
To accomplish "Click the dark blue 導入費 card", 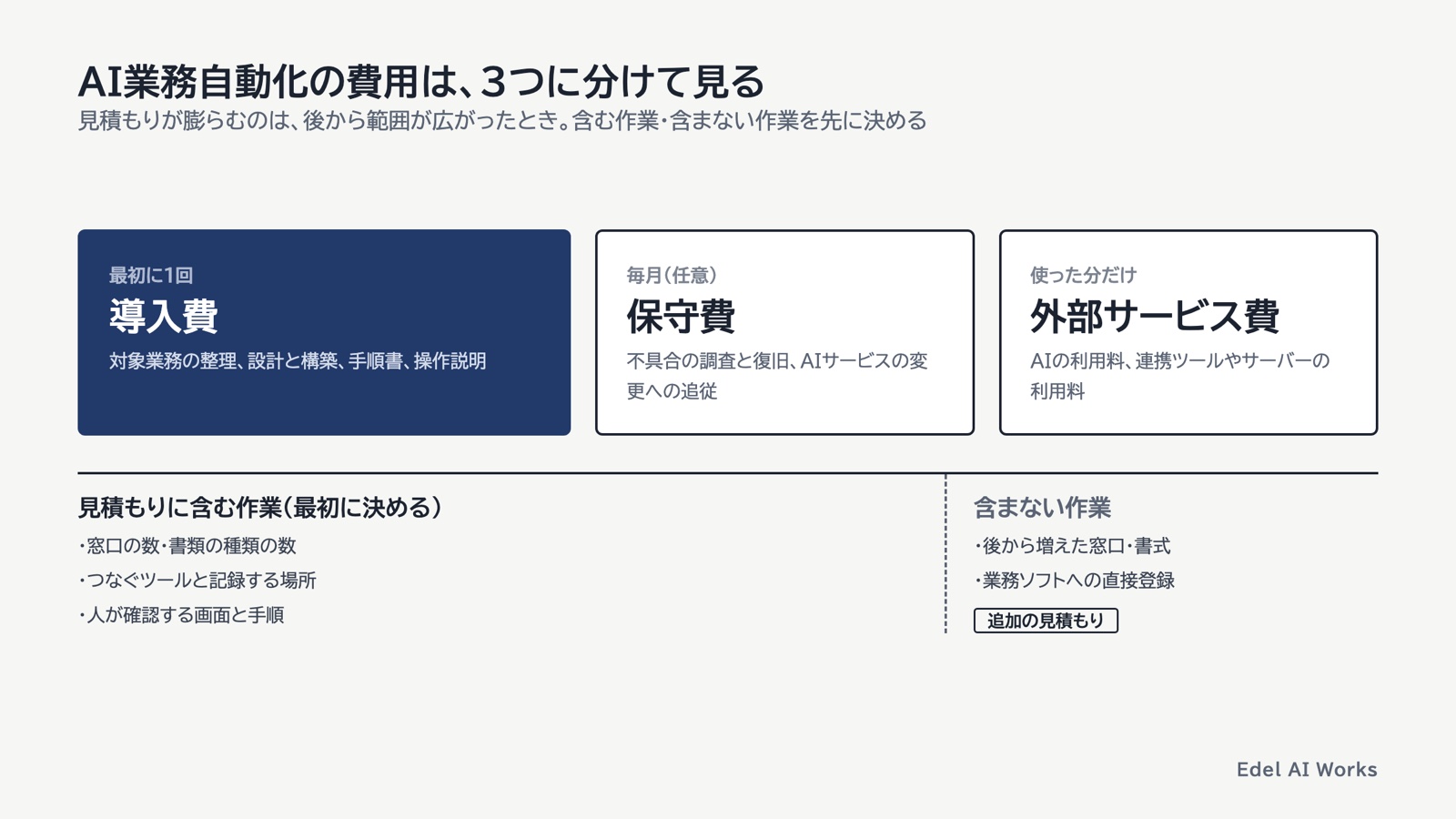I will coord(324,332).
